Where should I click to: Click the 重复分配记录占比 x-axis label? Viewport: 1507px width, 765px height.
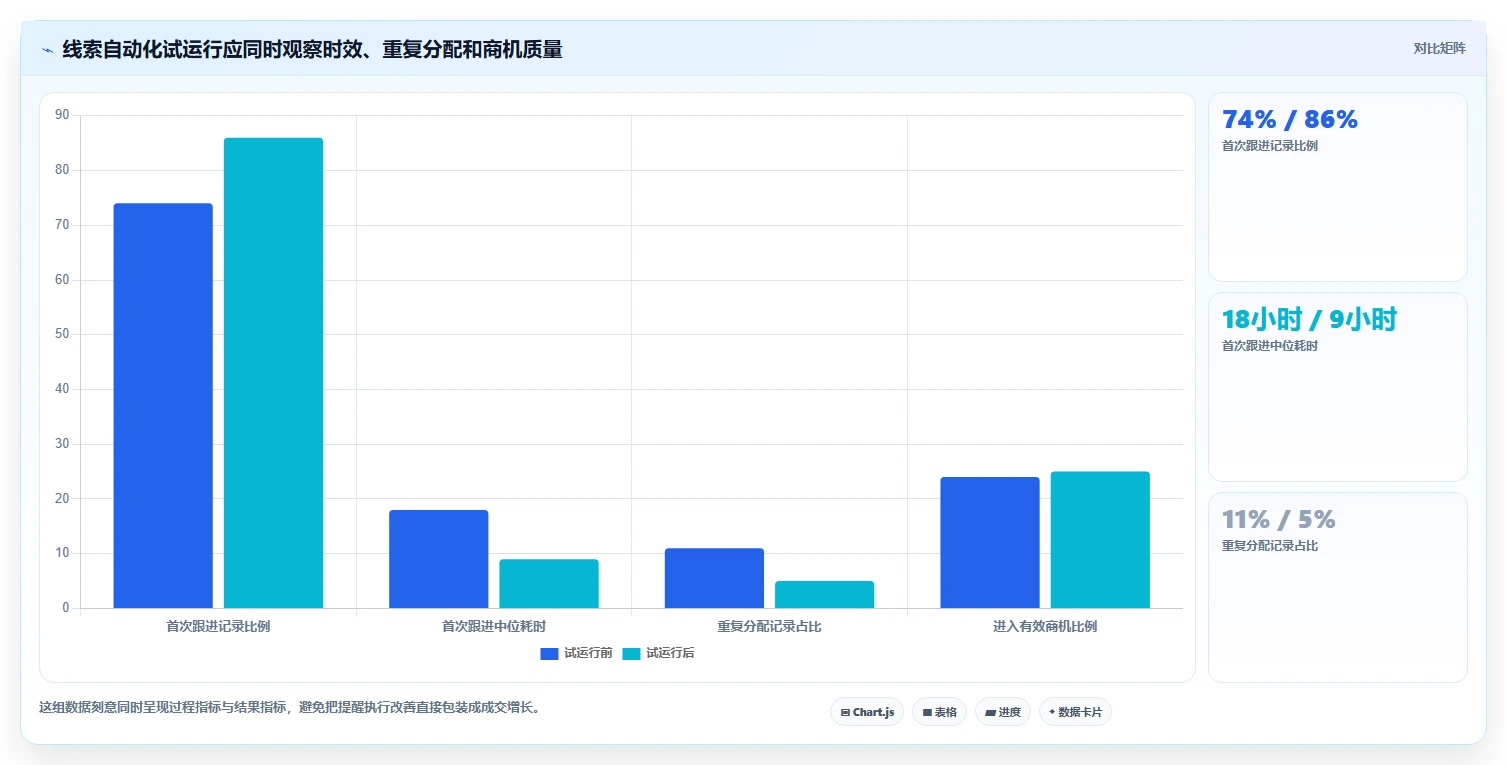click(x=769, y=627)
